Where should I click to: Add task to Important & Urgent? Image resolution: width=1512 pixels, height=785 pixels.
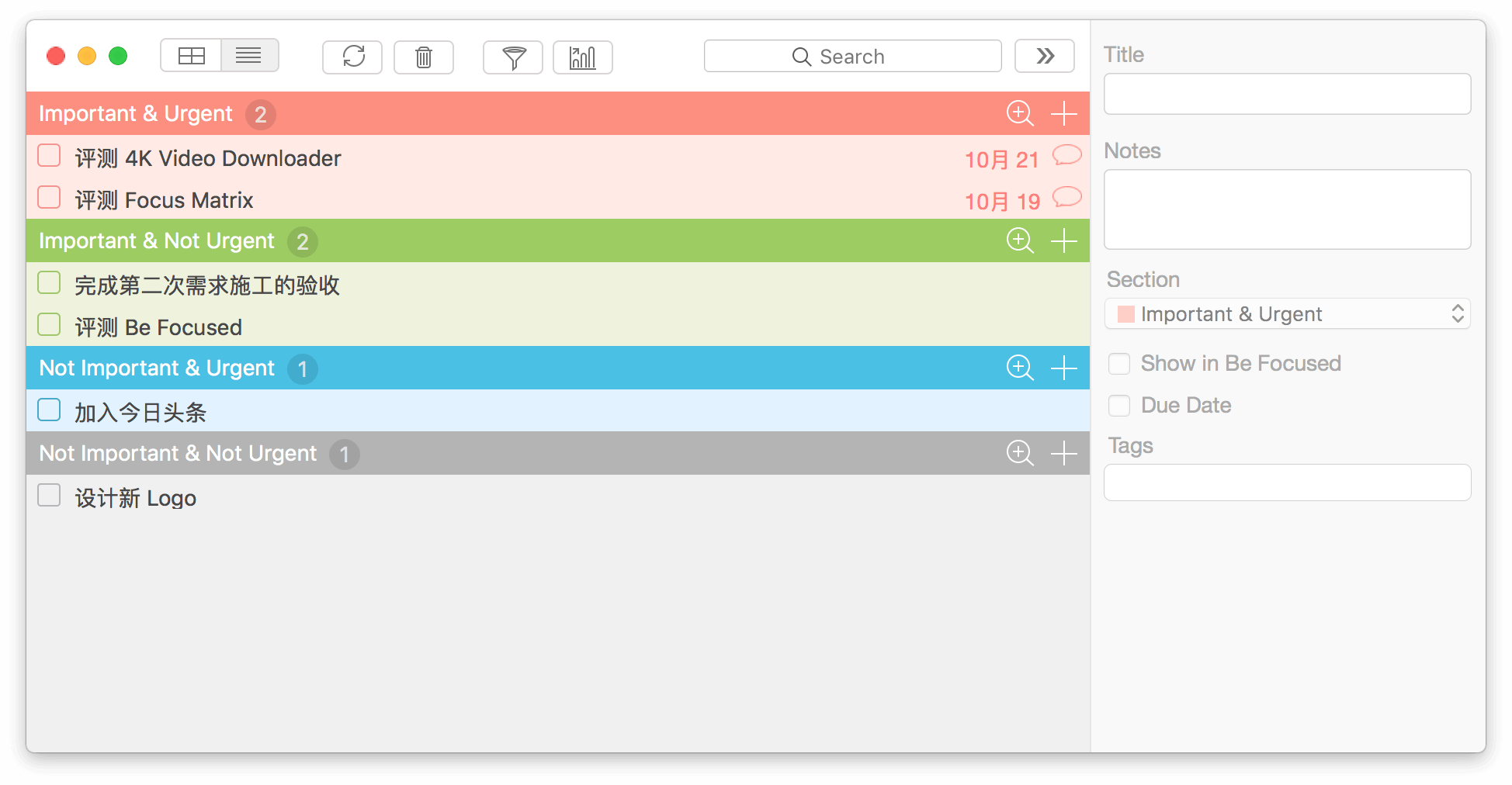1063,113
